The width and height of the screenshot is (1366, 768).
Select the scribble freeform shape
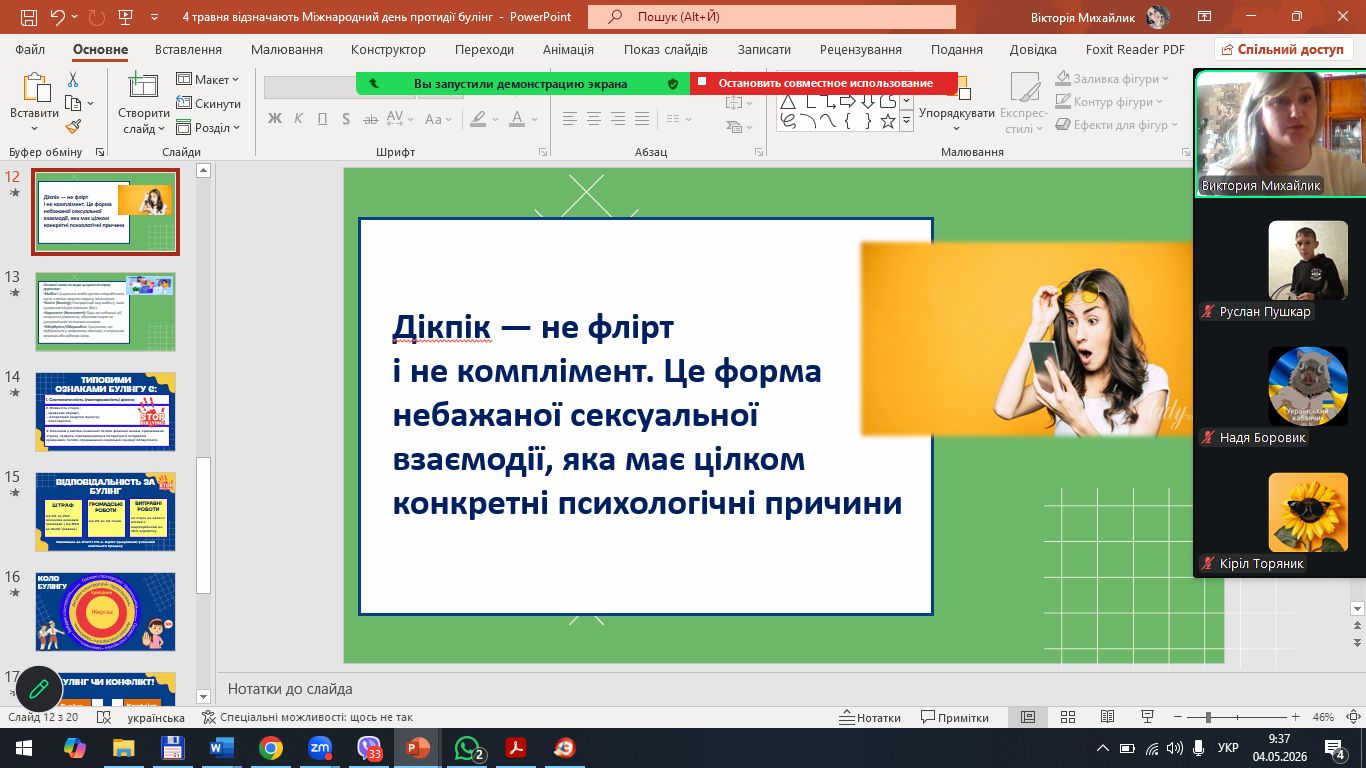[x=788, y=121]
